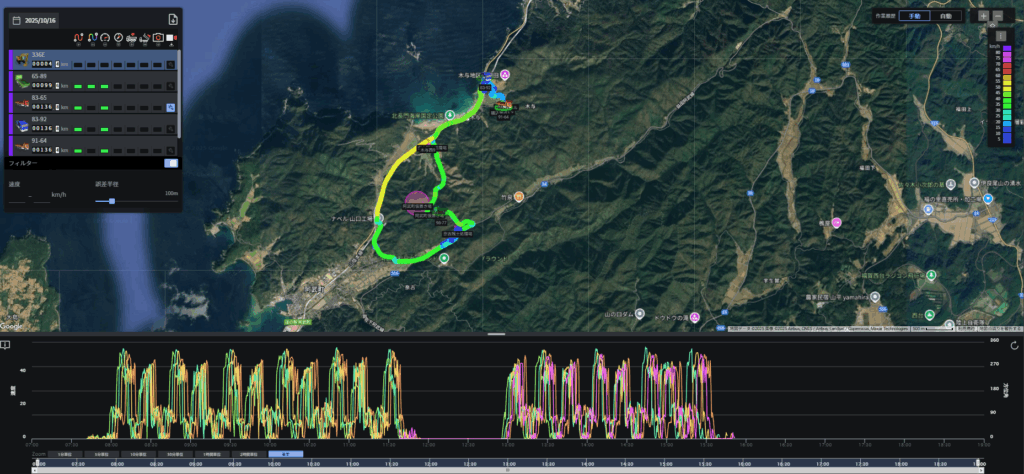This screenshot has height=474, width=1024.
Task: Click the minimum speed input field
Action: pos(17,197)
